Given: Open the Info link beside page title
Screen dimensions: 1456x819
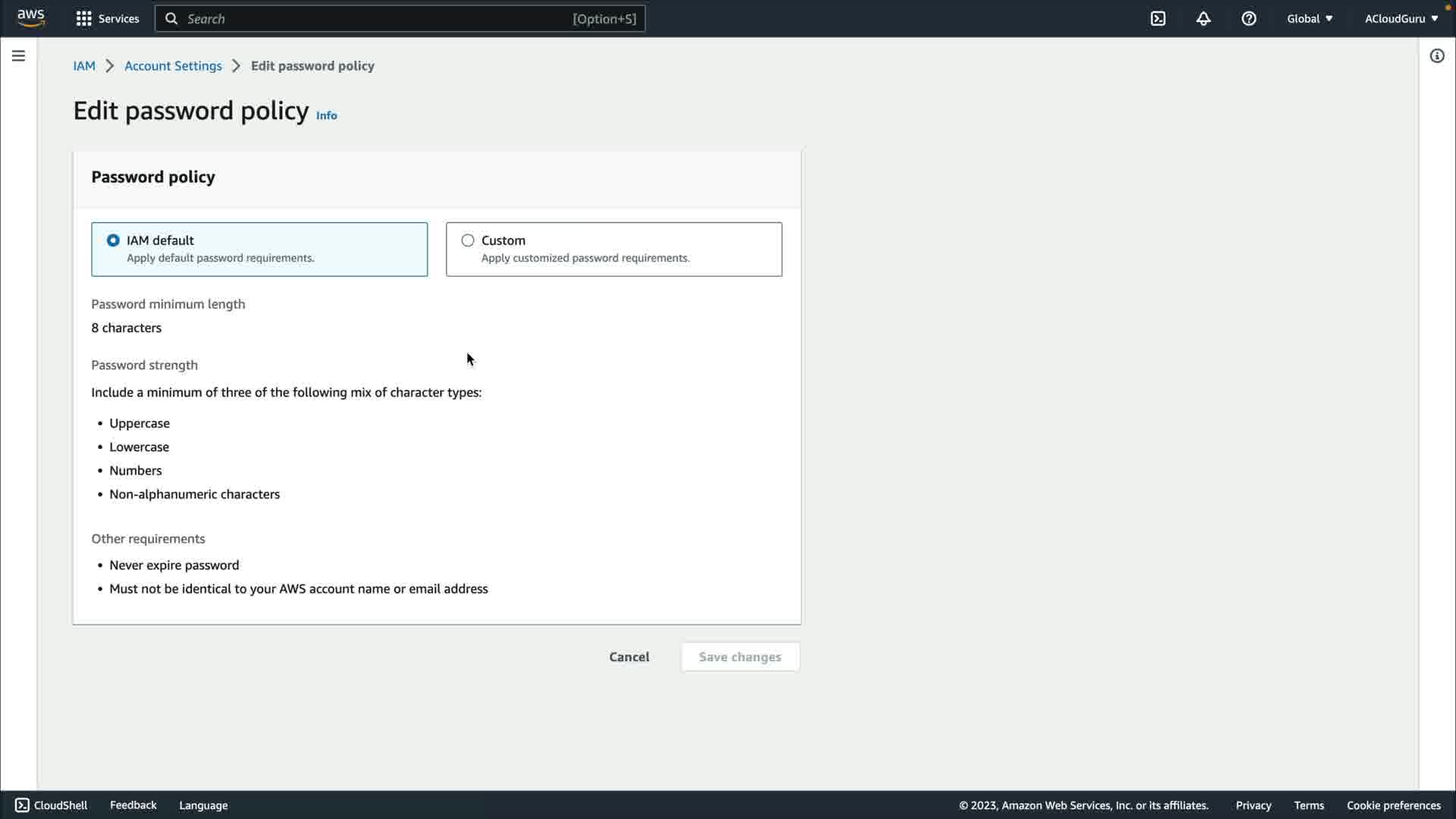Looking at the screenshot, I should [x=327, y=115].
